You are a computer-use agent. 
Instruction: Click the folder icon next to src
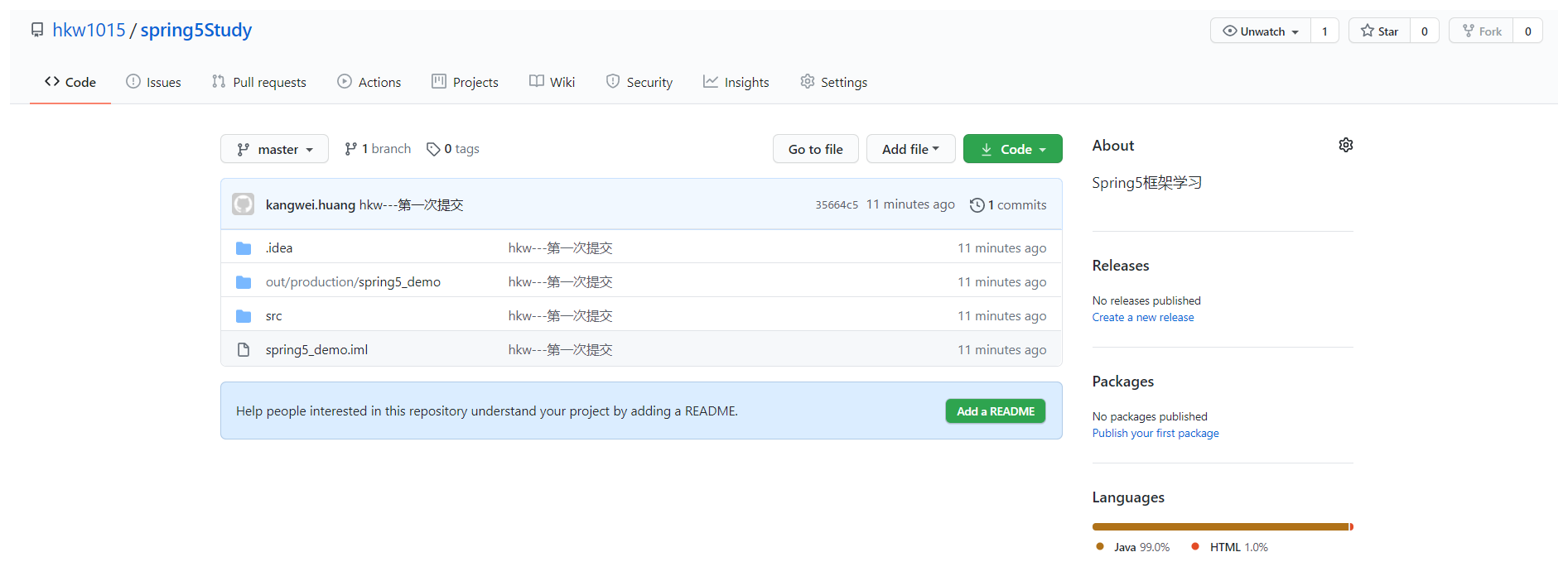[244, 316]
